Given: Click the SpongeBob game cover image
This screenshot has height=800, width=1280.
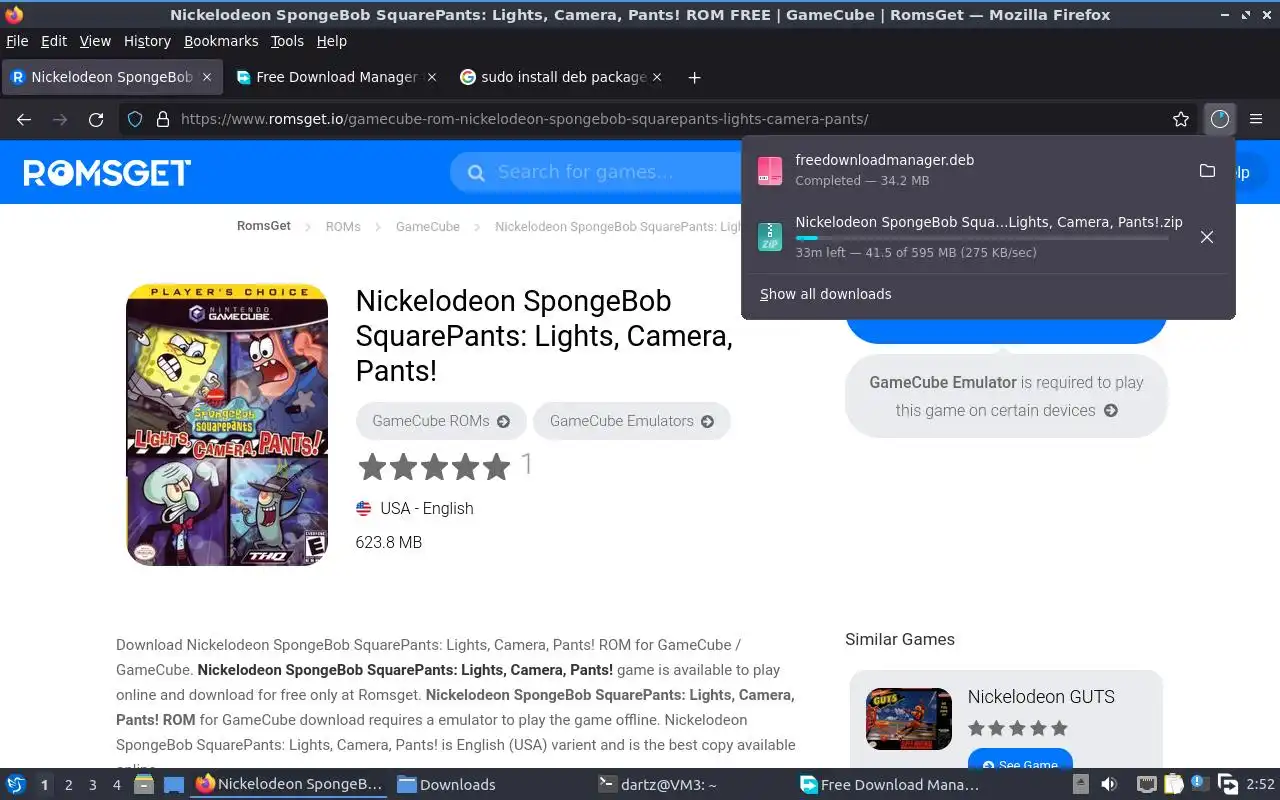Looking at the screenshot, I should coord(227,425).
